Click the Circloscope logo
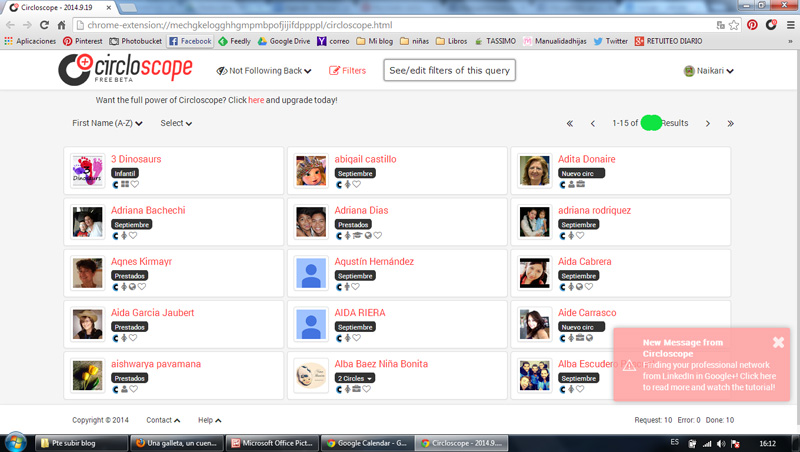The height and width of the screenshot is (452, 800). [x=126, y=70]
